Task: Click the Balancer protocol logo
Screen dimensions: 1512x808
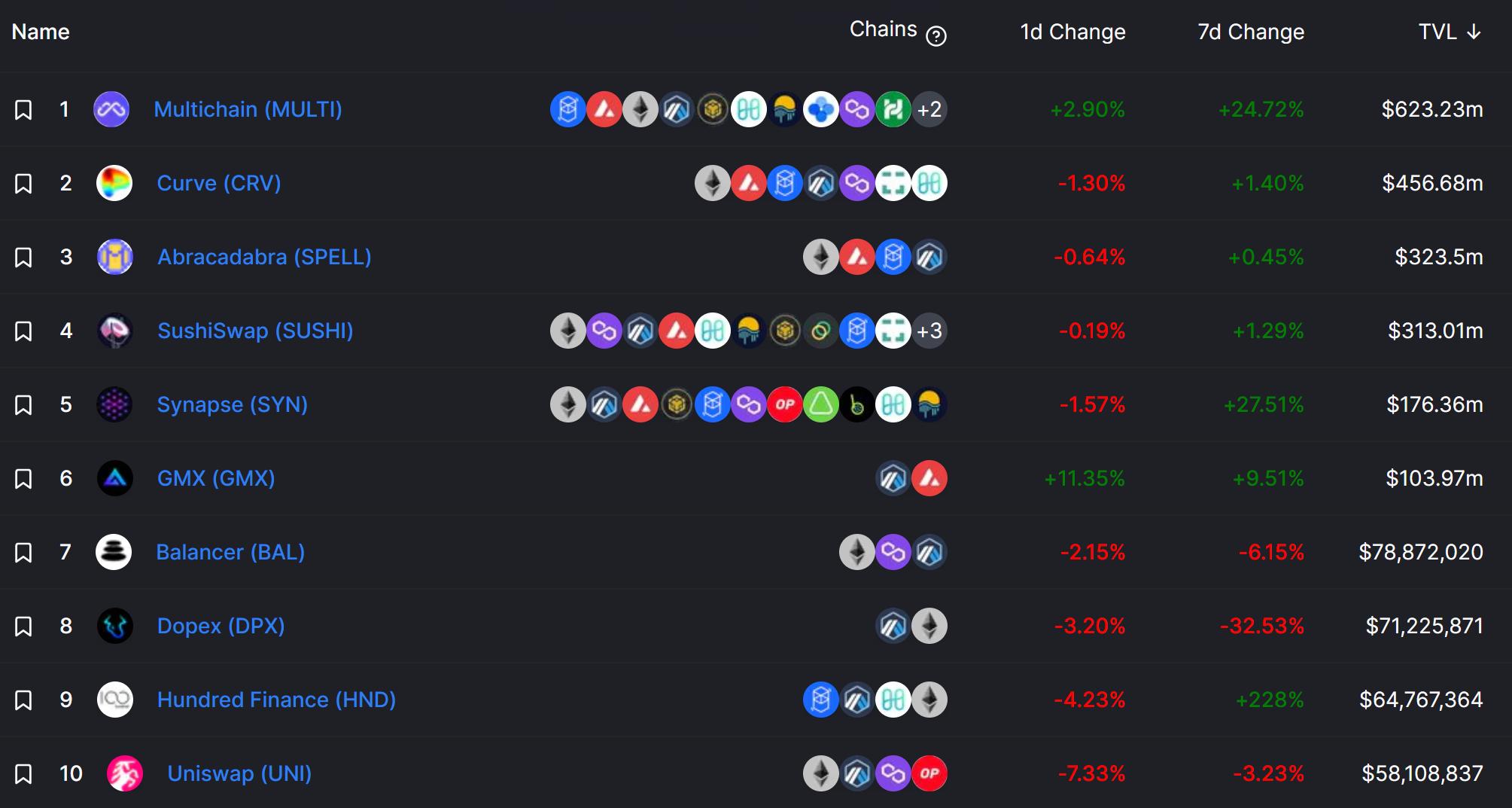Action: (x=114, y=552)
